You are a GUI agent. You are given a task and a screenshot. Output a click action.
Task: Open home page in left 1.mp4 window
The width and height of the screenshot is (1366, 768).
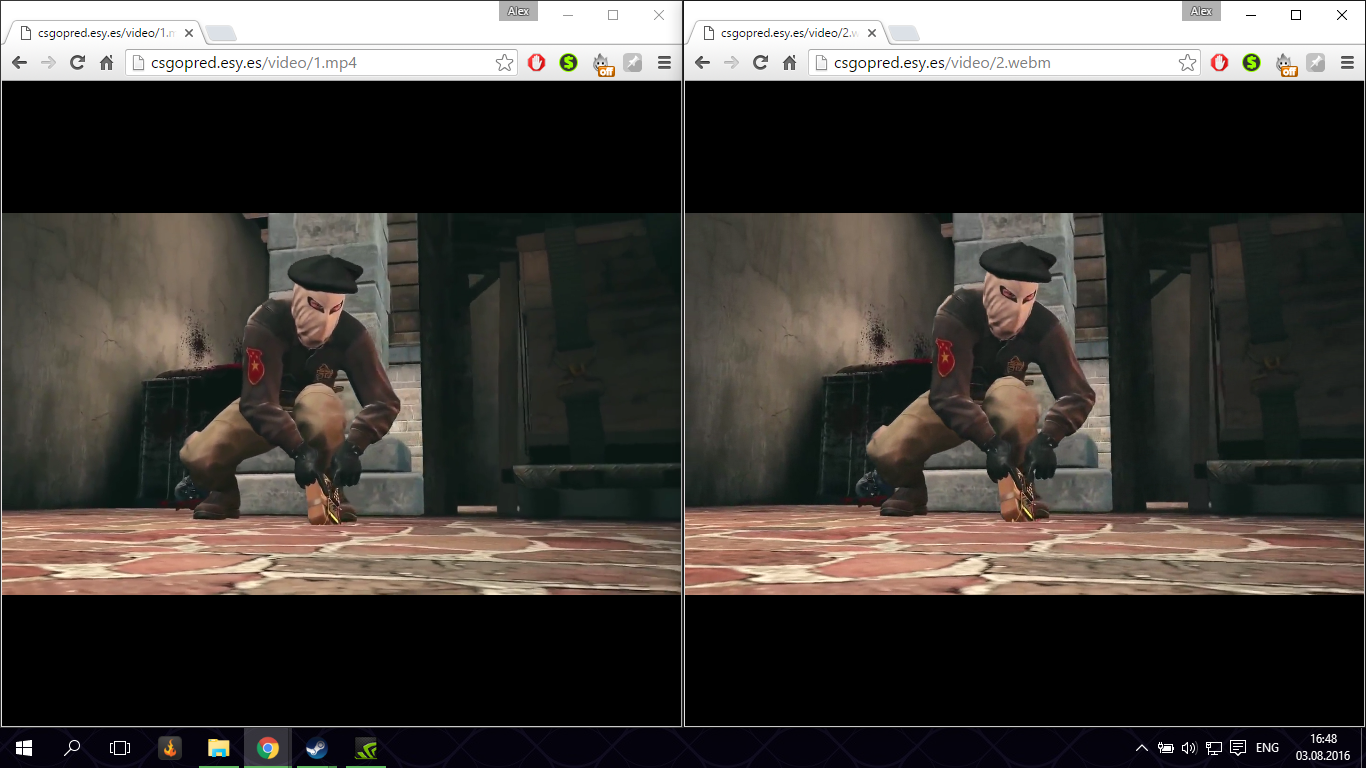pos(106,63)
